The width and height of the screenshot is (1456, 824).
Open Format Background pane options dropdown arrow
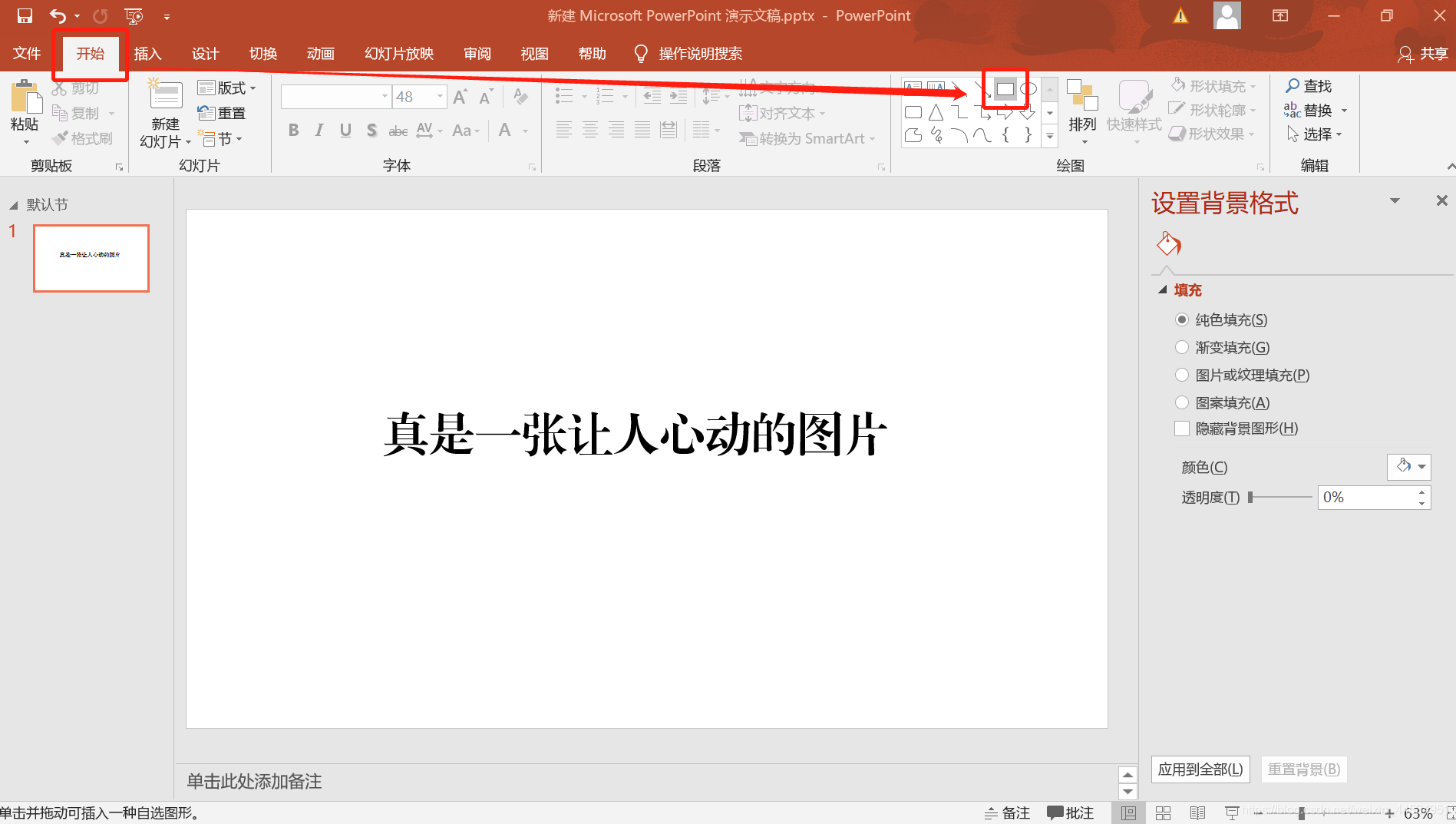coord(1395,201)
